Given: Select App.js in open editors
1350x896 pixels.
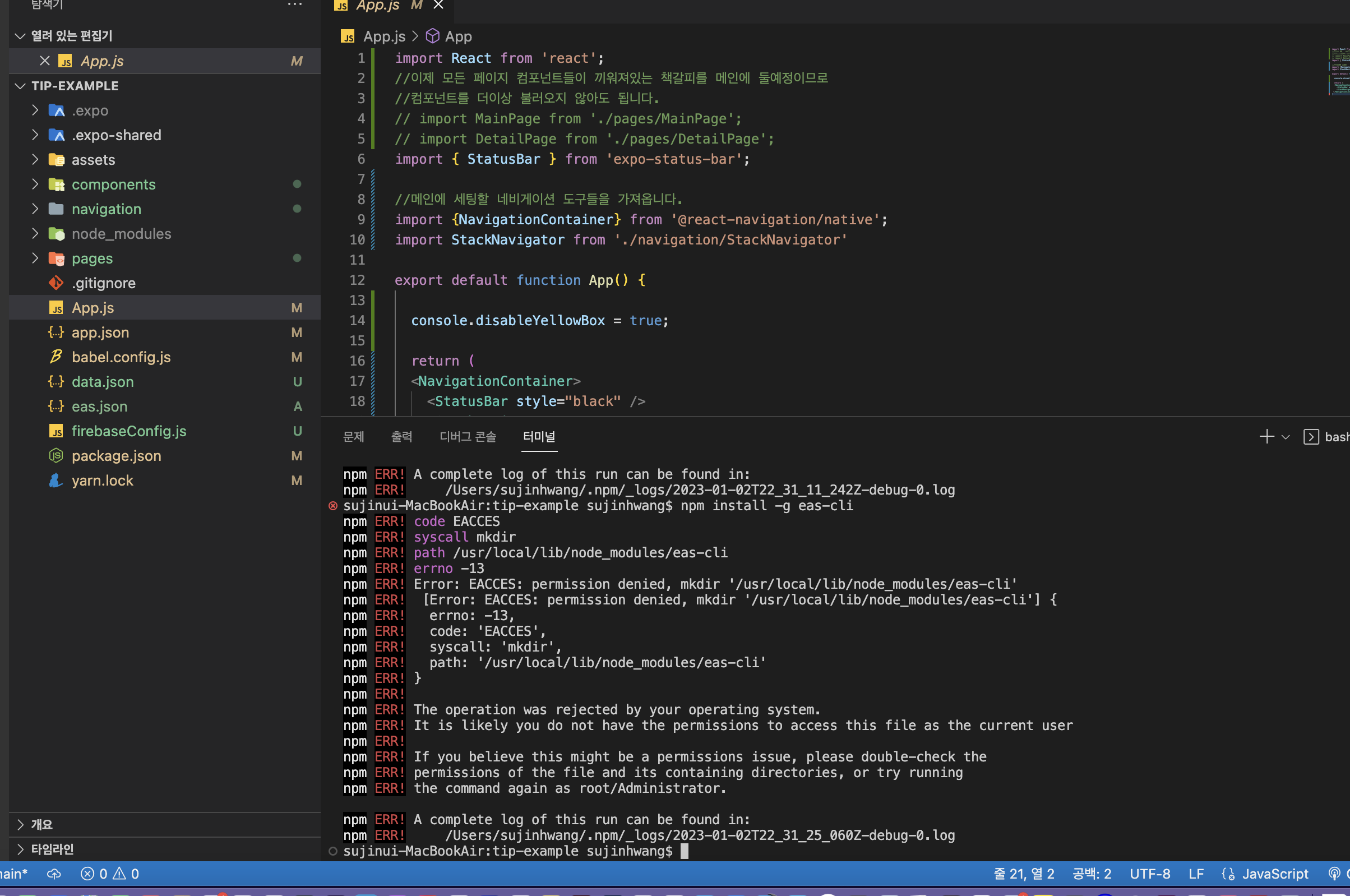Looking at the screenshot, I should (165, 61).
